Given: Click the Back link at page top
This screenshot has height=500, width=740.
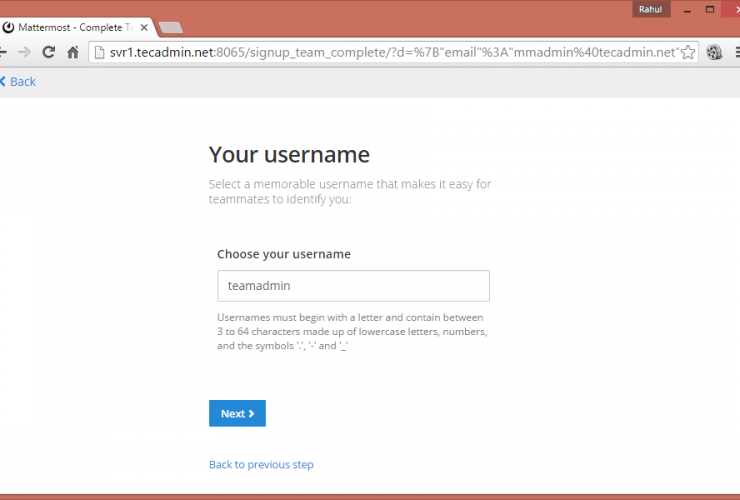Looking at the screenshot, I should (x=18, y=81).
